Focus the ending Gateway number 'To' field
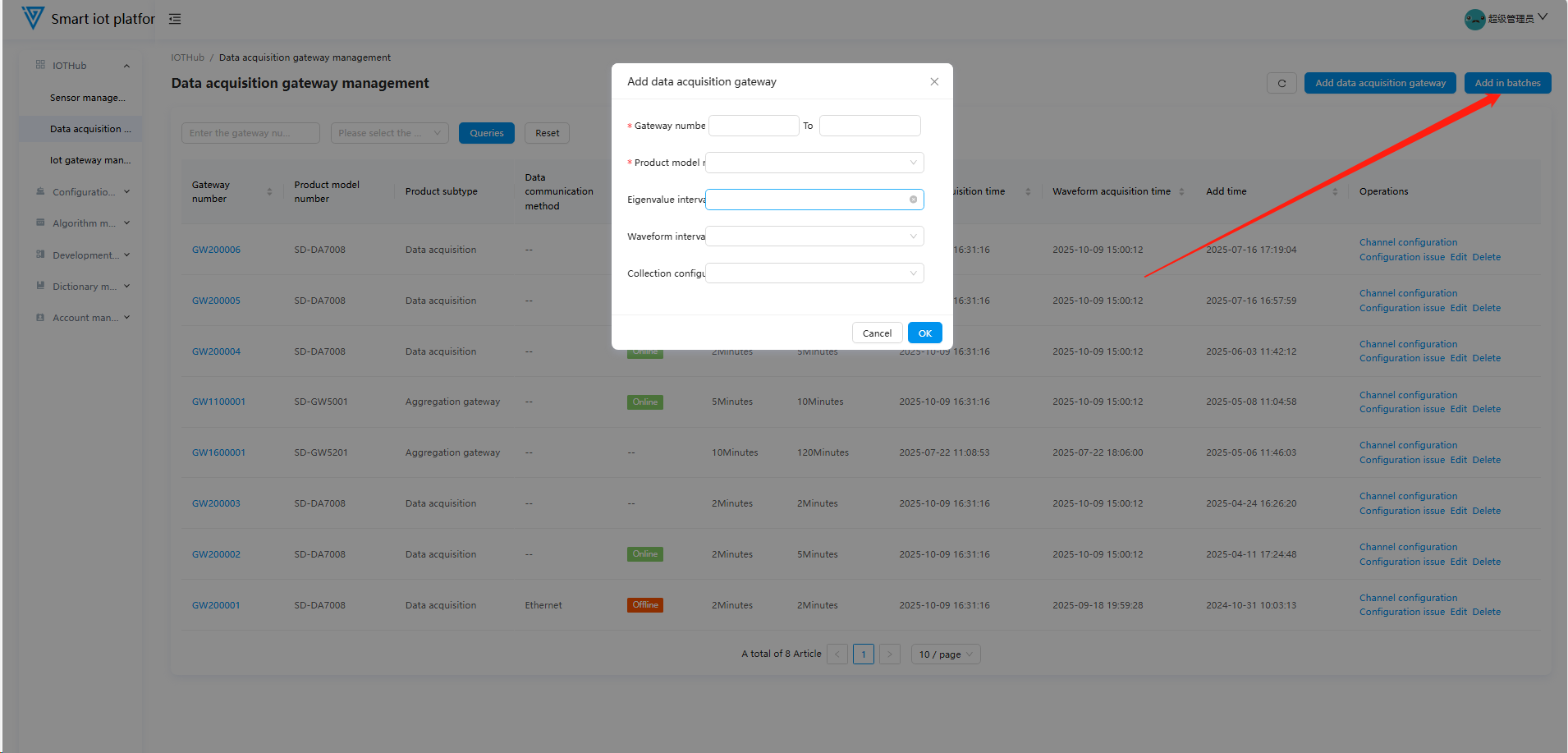This screenshot has width=1568, height=753. coord(870,126)
